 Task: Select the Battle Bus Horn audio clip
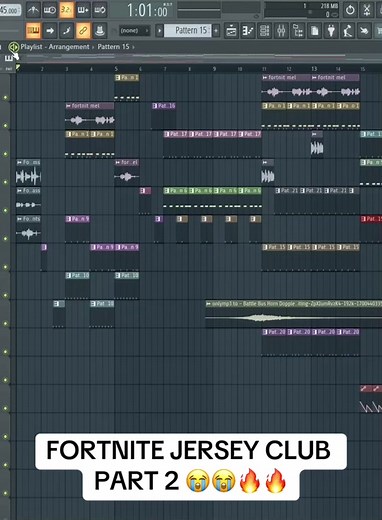(x=294, y=315)
